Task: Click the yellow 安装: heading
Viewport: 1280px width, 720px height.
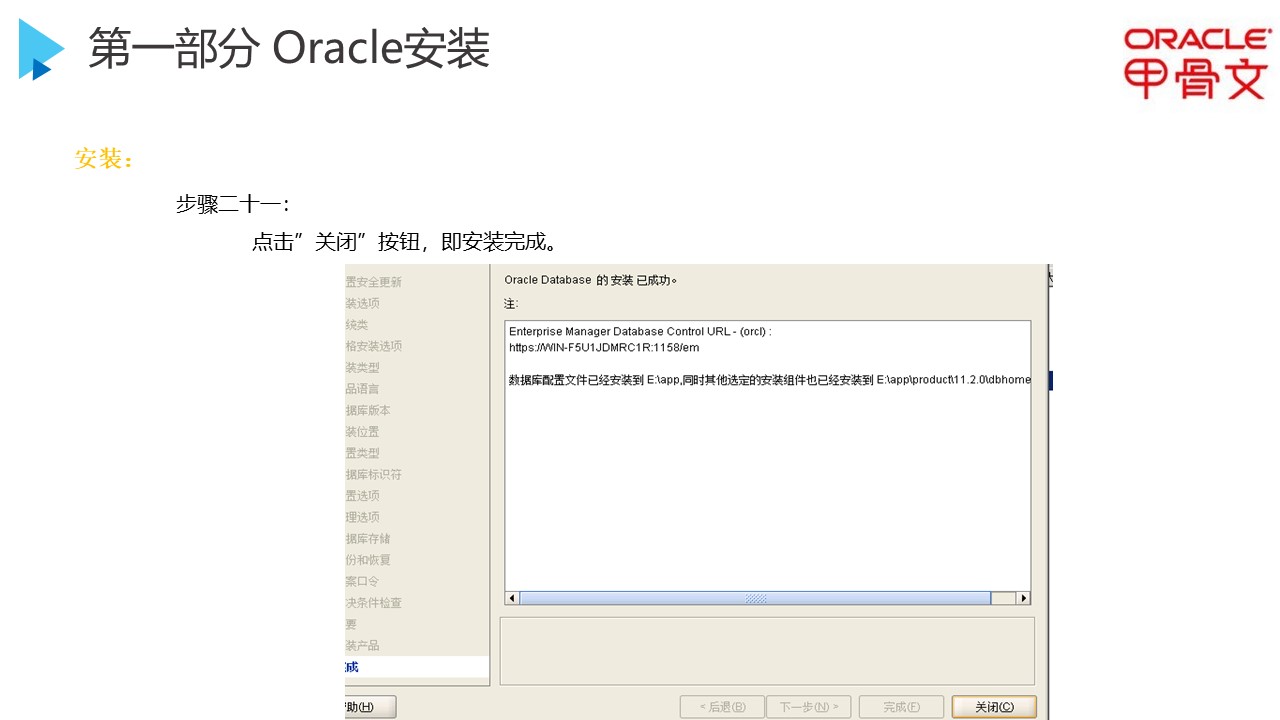Action: pyautogui.click(x=104, y=159)
